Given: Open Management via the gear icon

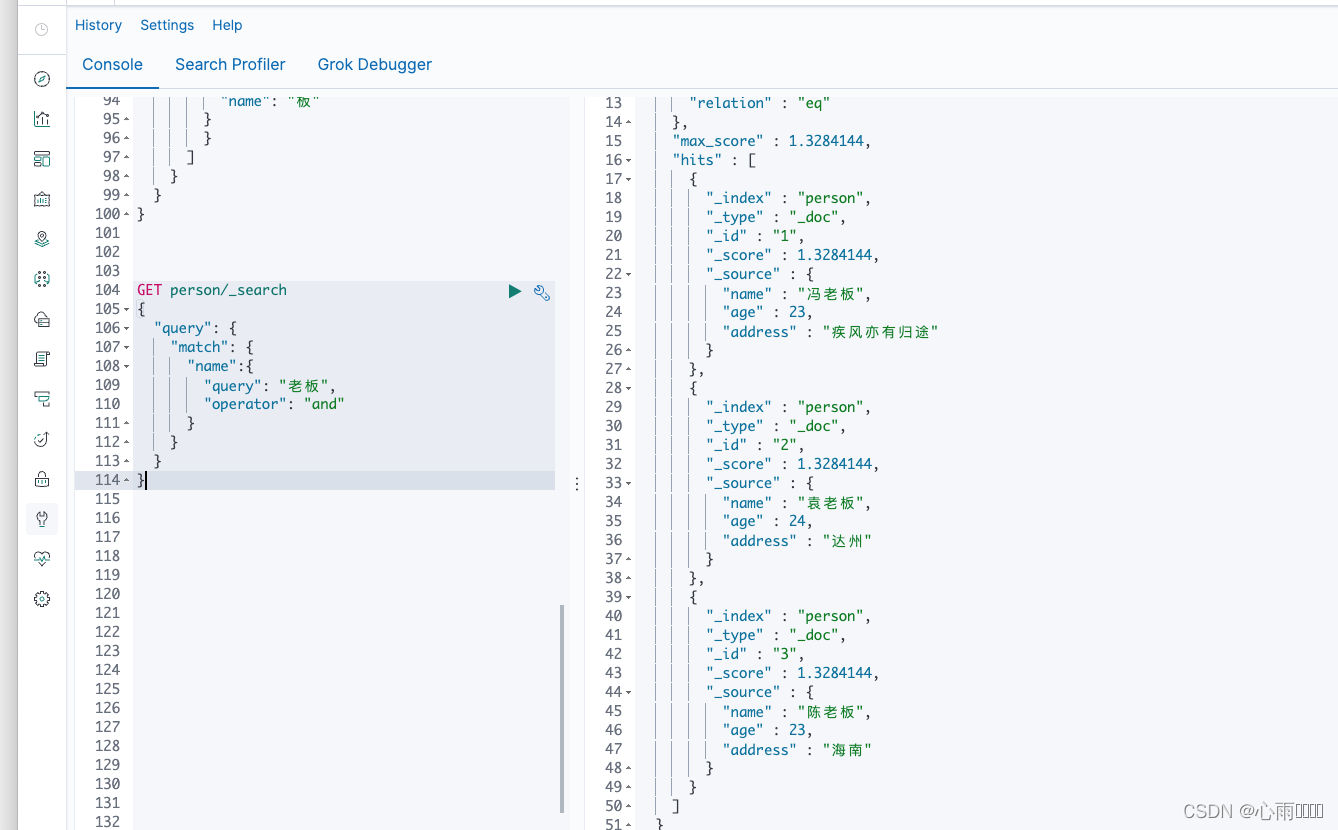Looking at the screenshot, I should [41, 599].
